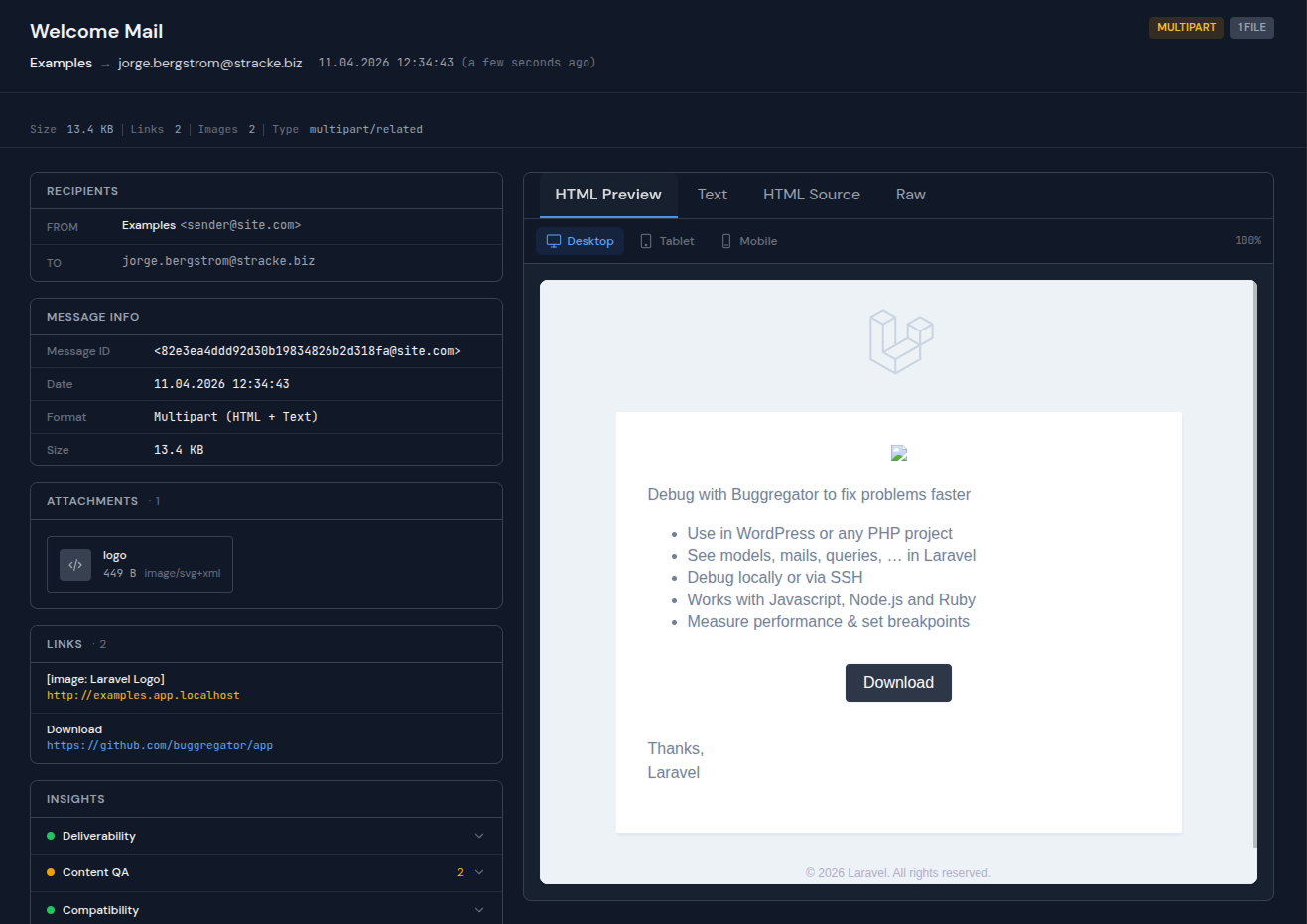1307x924 pixels.
Task: Click the orange Content QA status indicator
Action: click(50, 872)
